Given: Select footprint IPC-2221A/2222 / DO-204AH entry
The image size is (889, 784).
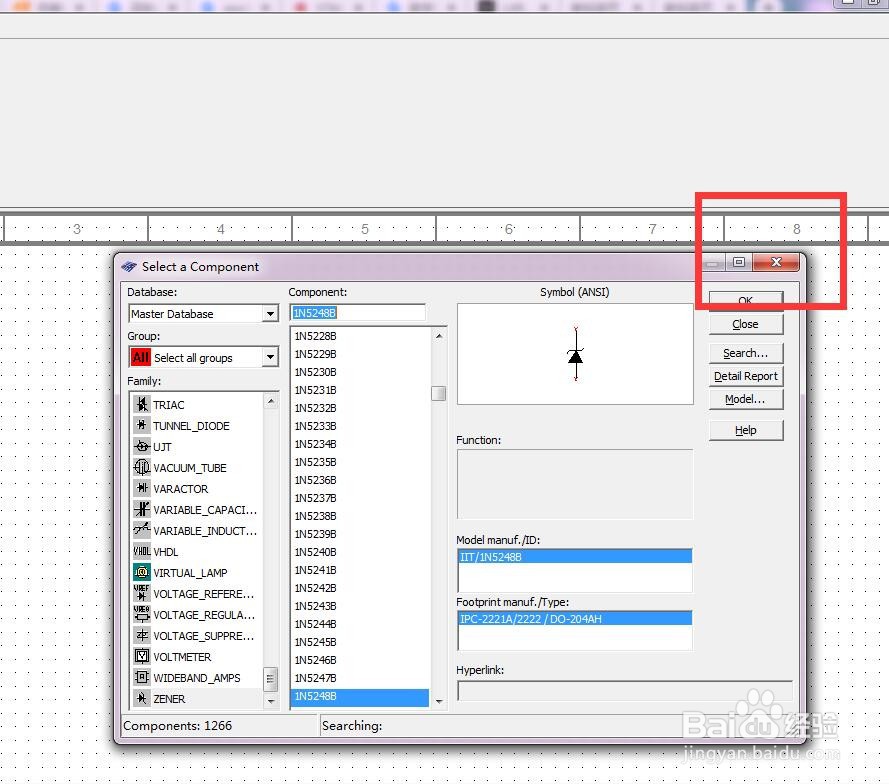Looking at the screenshot, I should (x=575, y=618).
